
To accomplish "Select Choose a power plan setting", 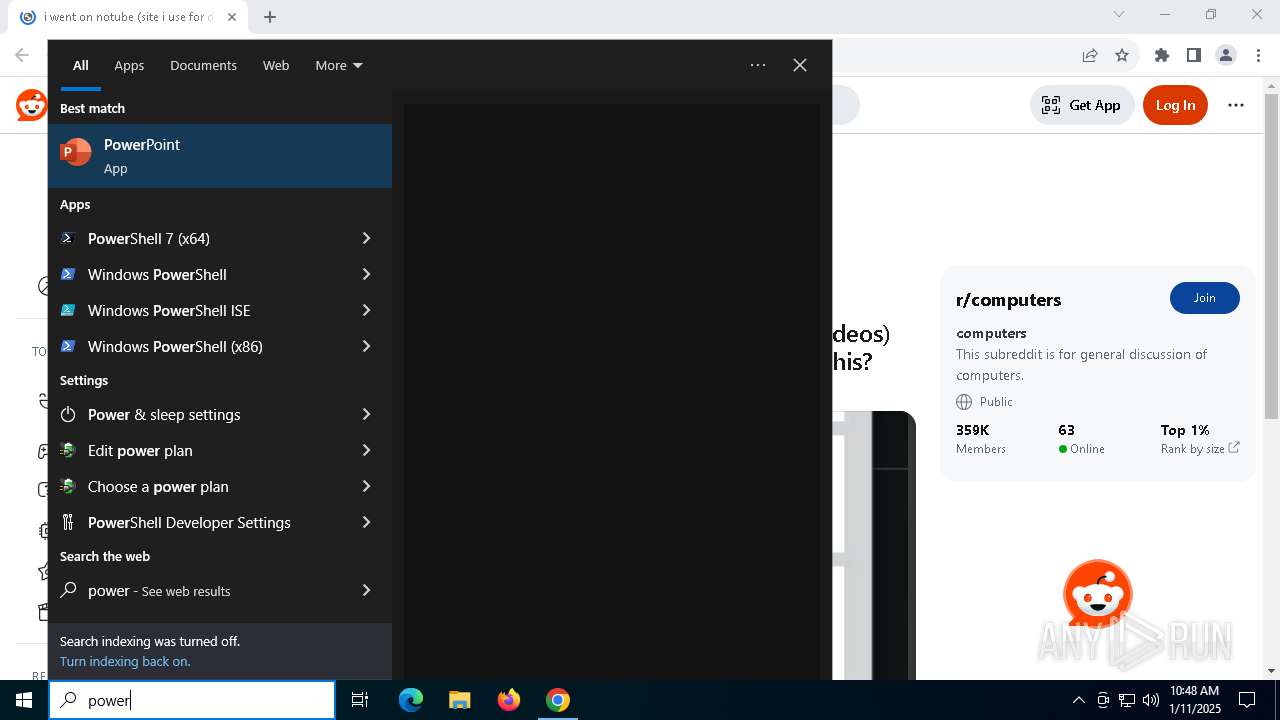I will (x=202, y=486).
